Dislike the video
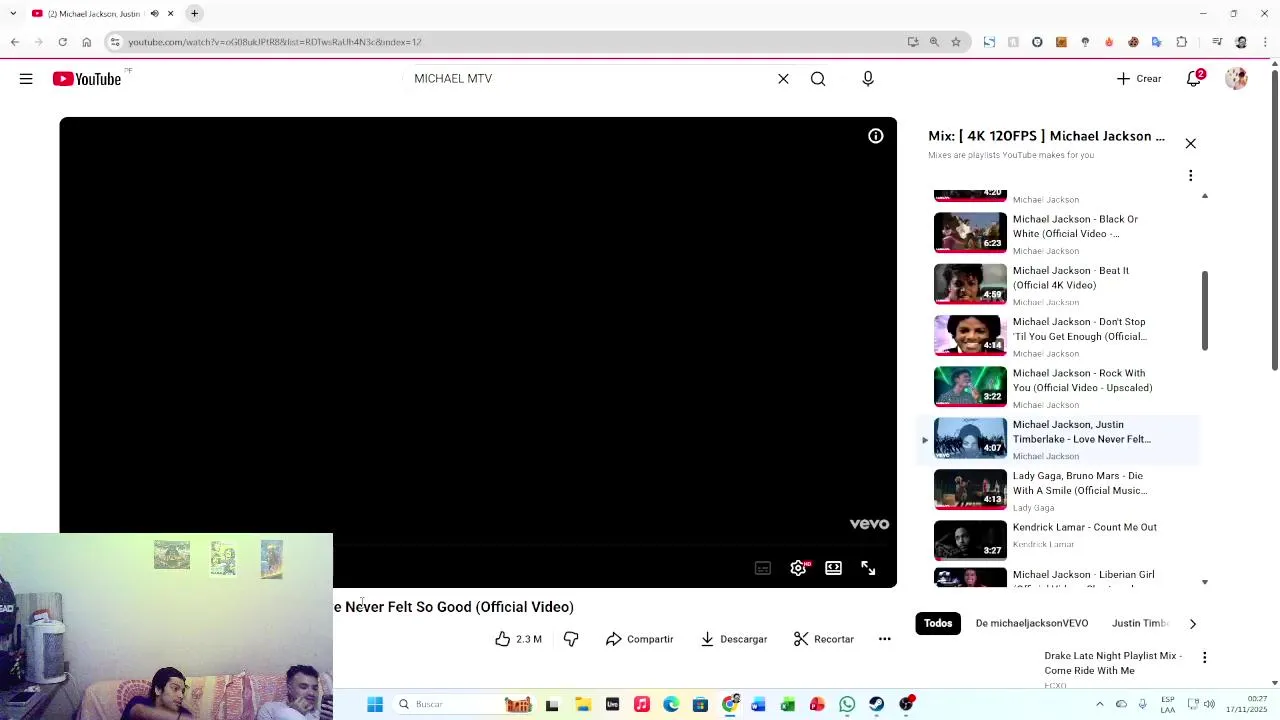This screenshot has width=1280, height=720. pos(571,639)
